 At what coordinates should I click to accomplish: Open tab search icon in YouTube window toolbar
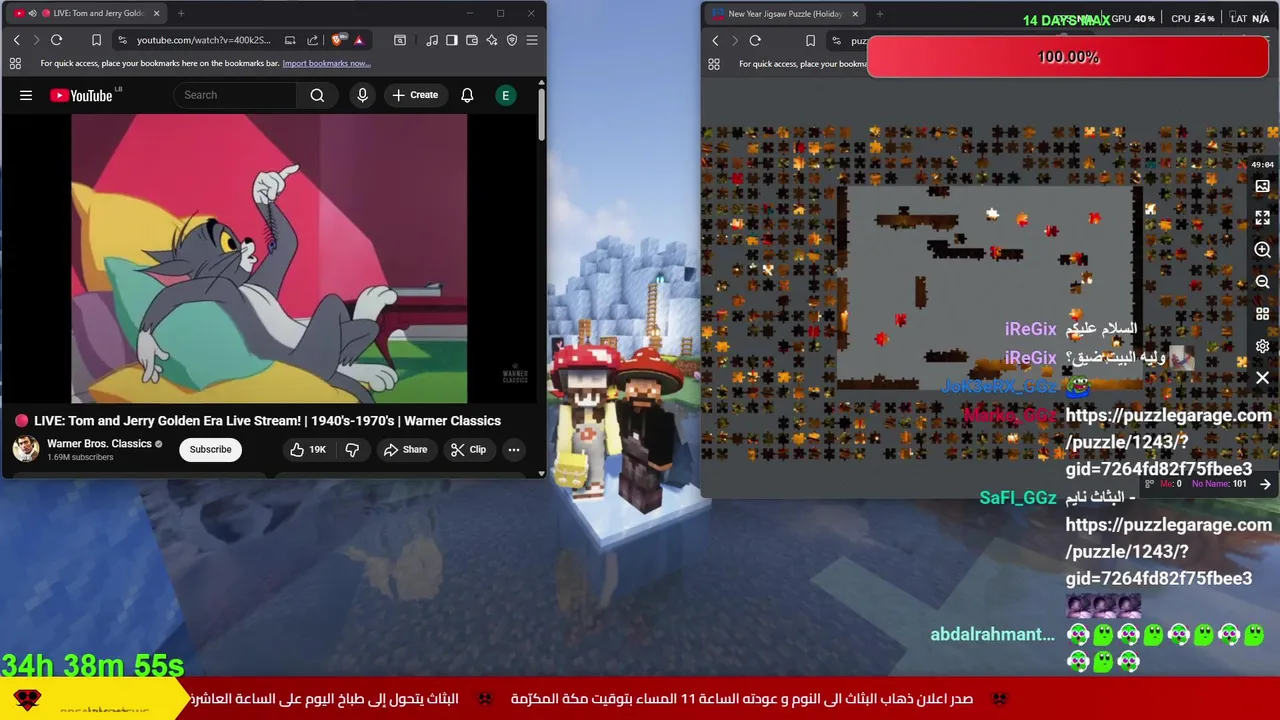click(x=400, y=40)
